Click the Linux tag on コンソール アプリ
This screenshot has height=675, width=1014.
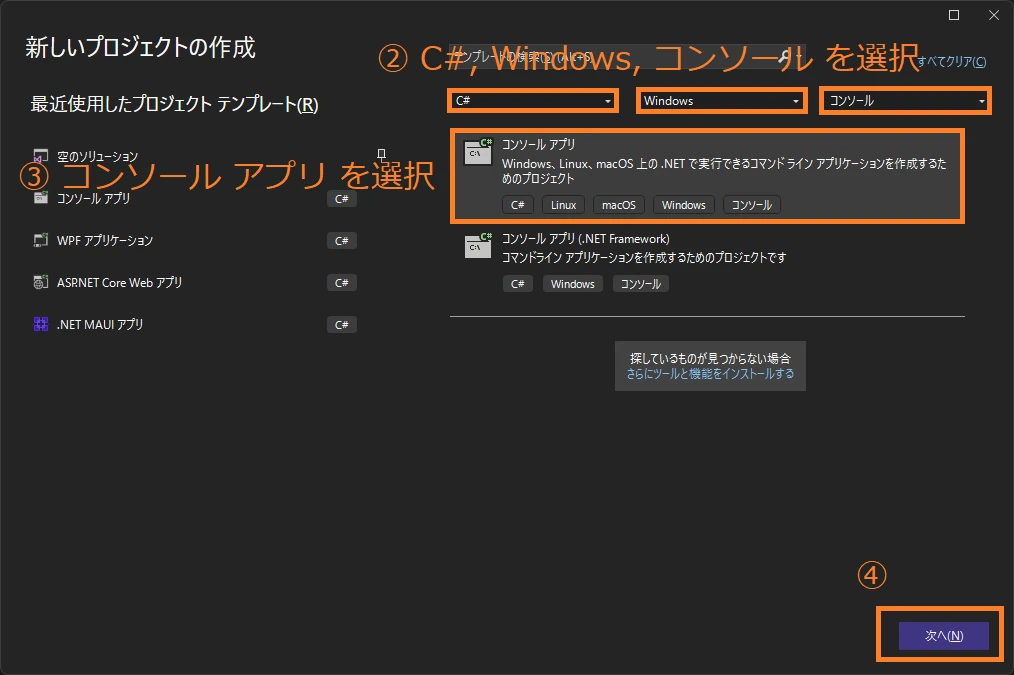coord(563,205)
